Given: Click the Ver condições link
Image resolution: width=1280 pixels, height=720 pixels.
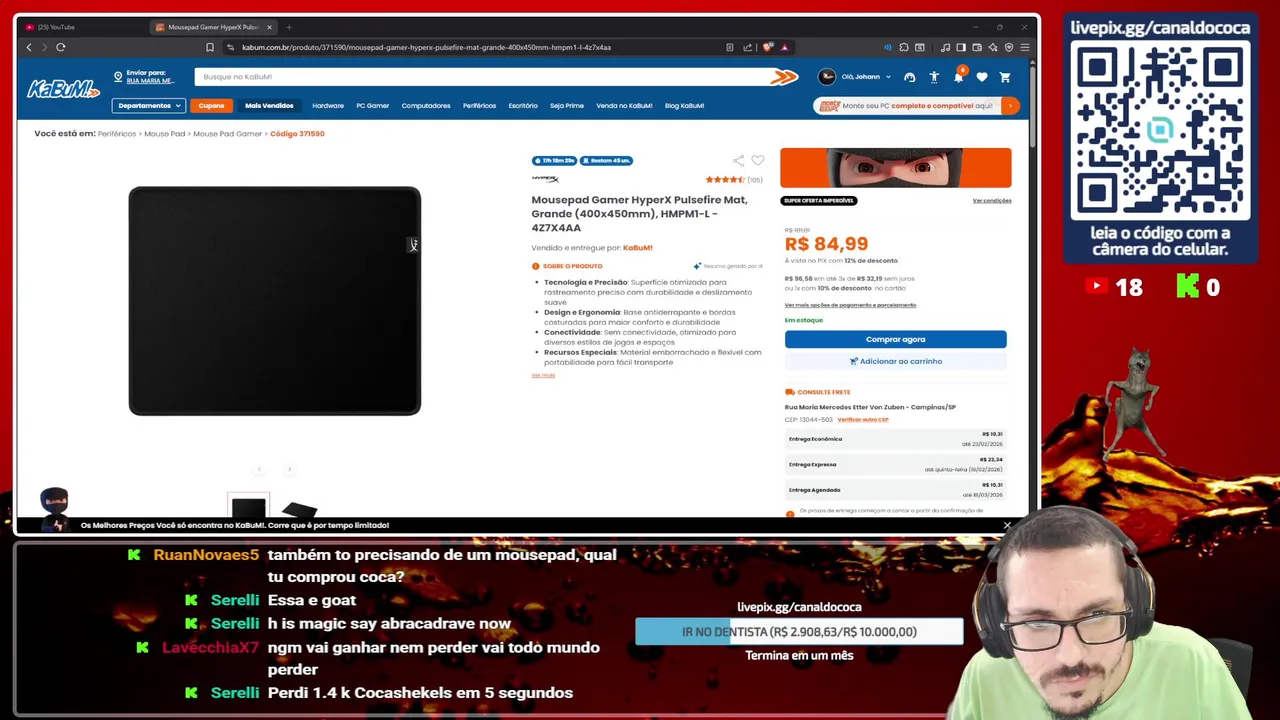Looking at the screenshot, I should [x=992, y=200].
